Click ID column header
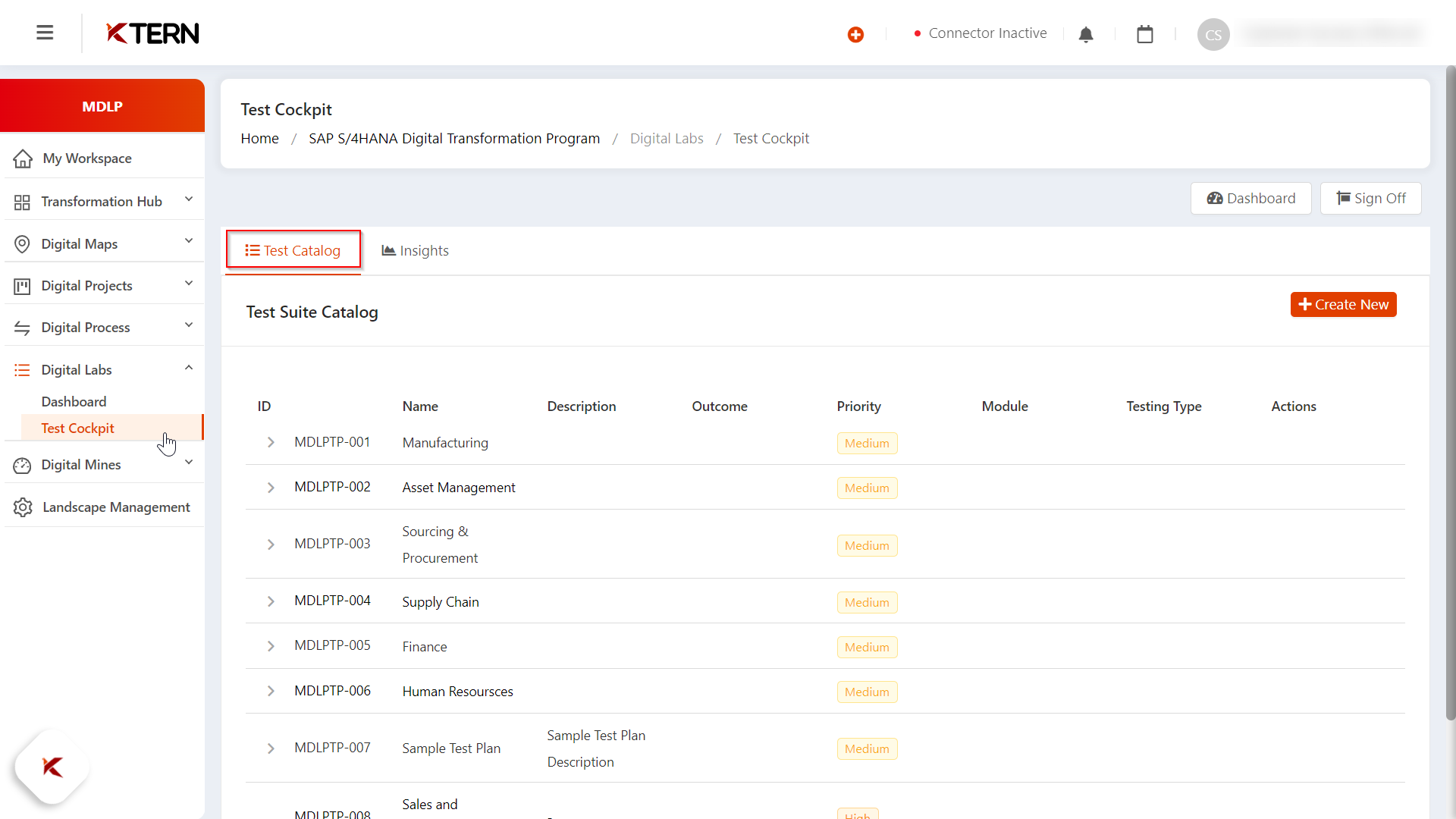This screenshot has height=819, width=1456. (x=264, y=406)
